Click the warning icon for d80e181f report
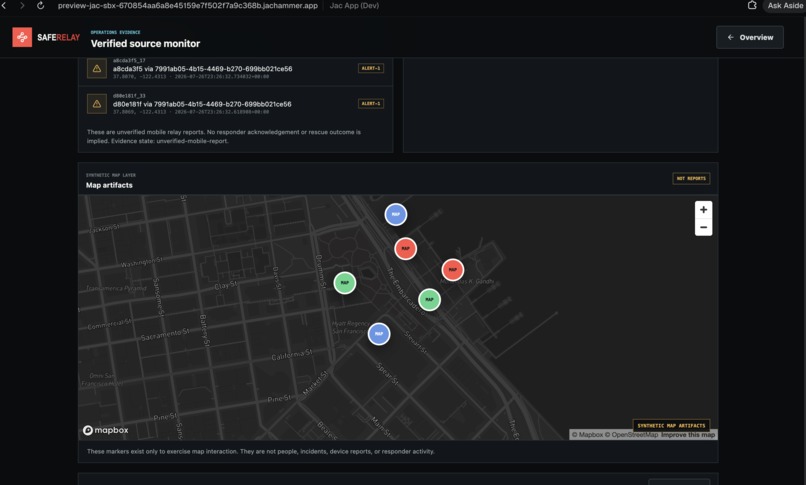Viewport: 806px width, 485px height. [x=97, y=104]
